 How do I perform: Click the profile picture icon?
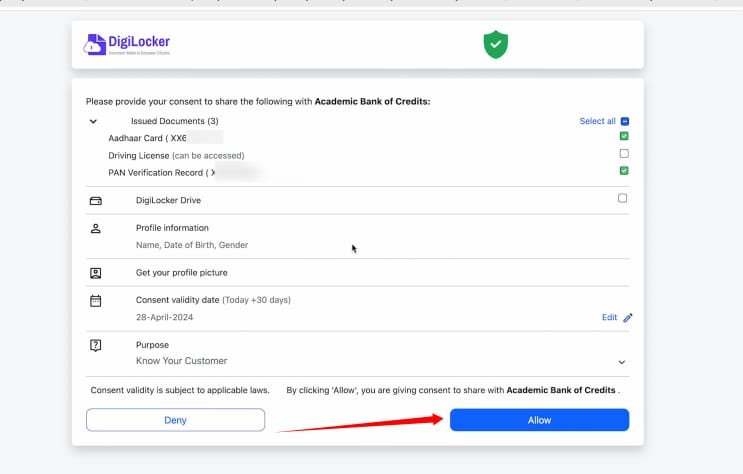click(x=96, y=272)
